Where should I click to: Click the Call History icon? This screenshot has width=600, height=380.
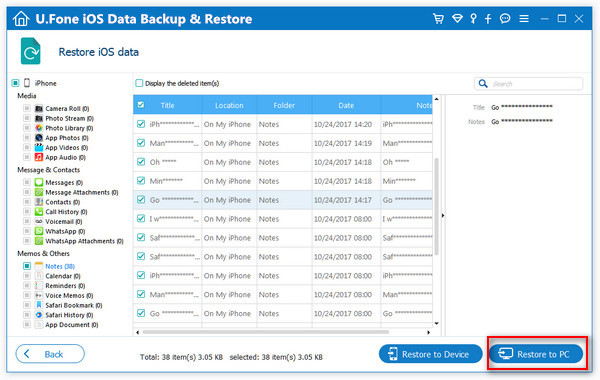pos(39,212)
